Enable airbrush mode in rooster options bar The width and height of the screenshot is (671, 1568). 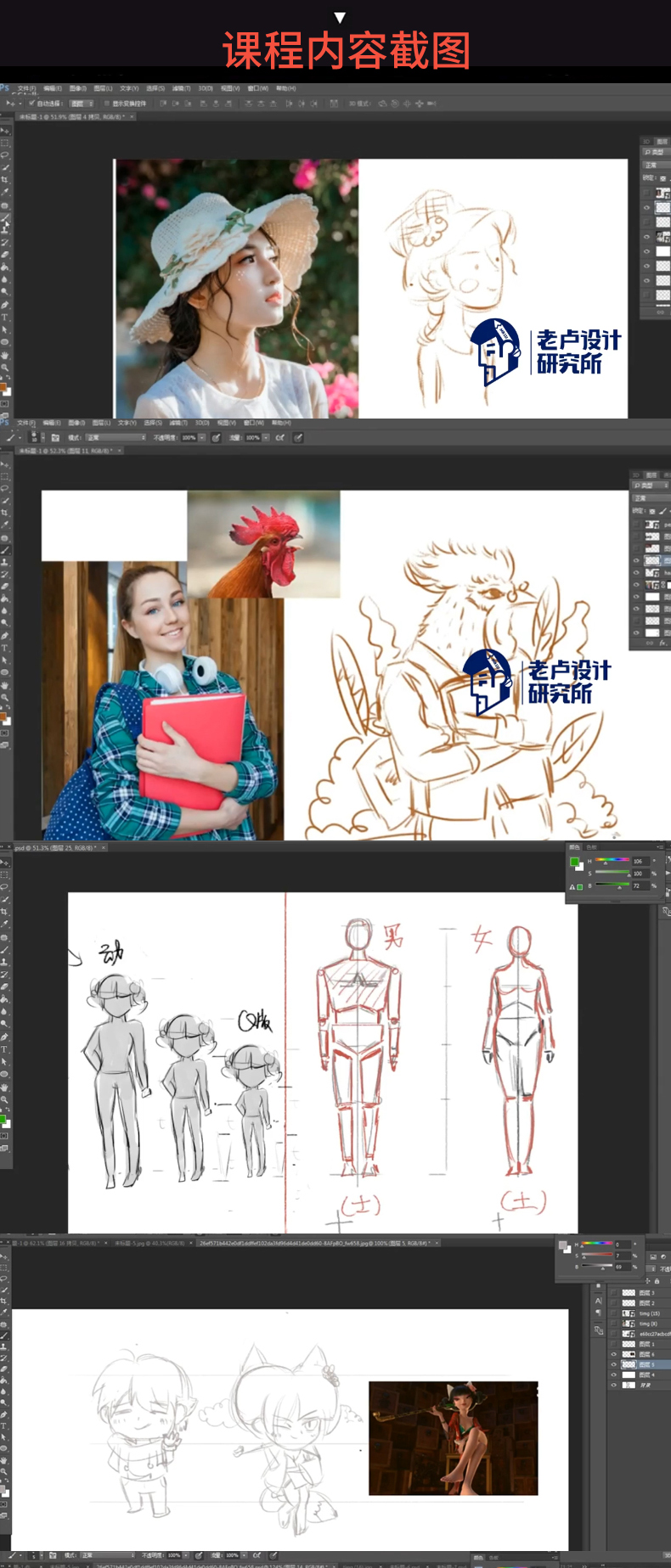point(280,437)
